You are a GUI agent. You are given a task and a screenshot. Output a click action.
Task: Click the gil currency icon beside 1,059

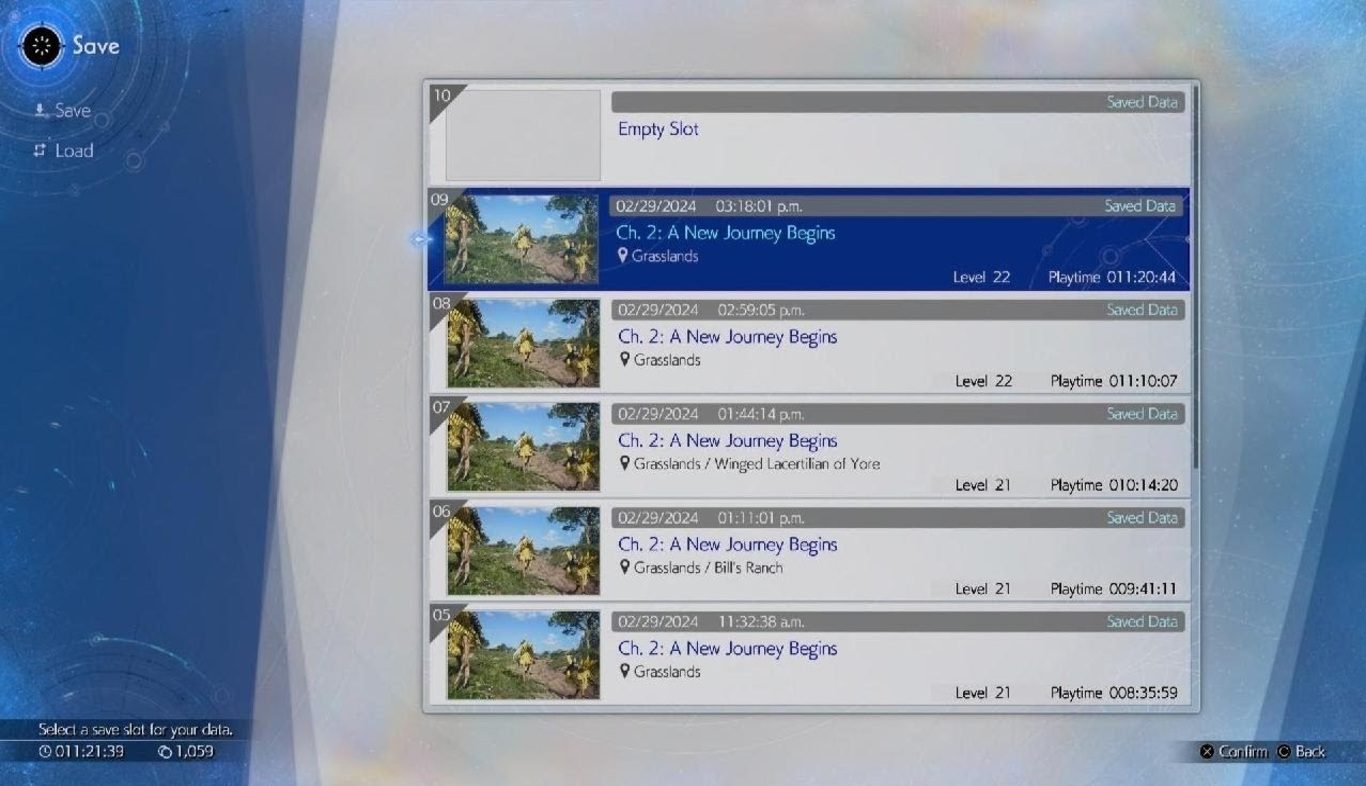[165, 752]
